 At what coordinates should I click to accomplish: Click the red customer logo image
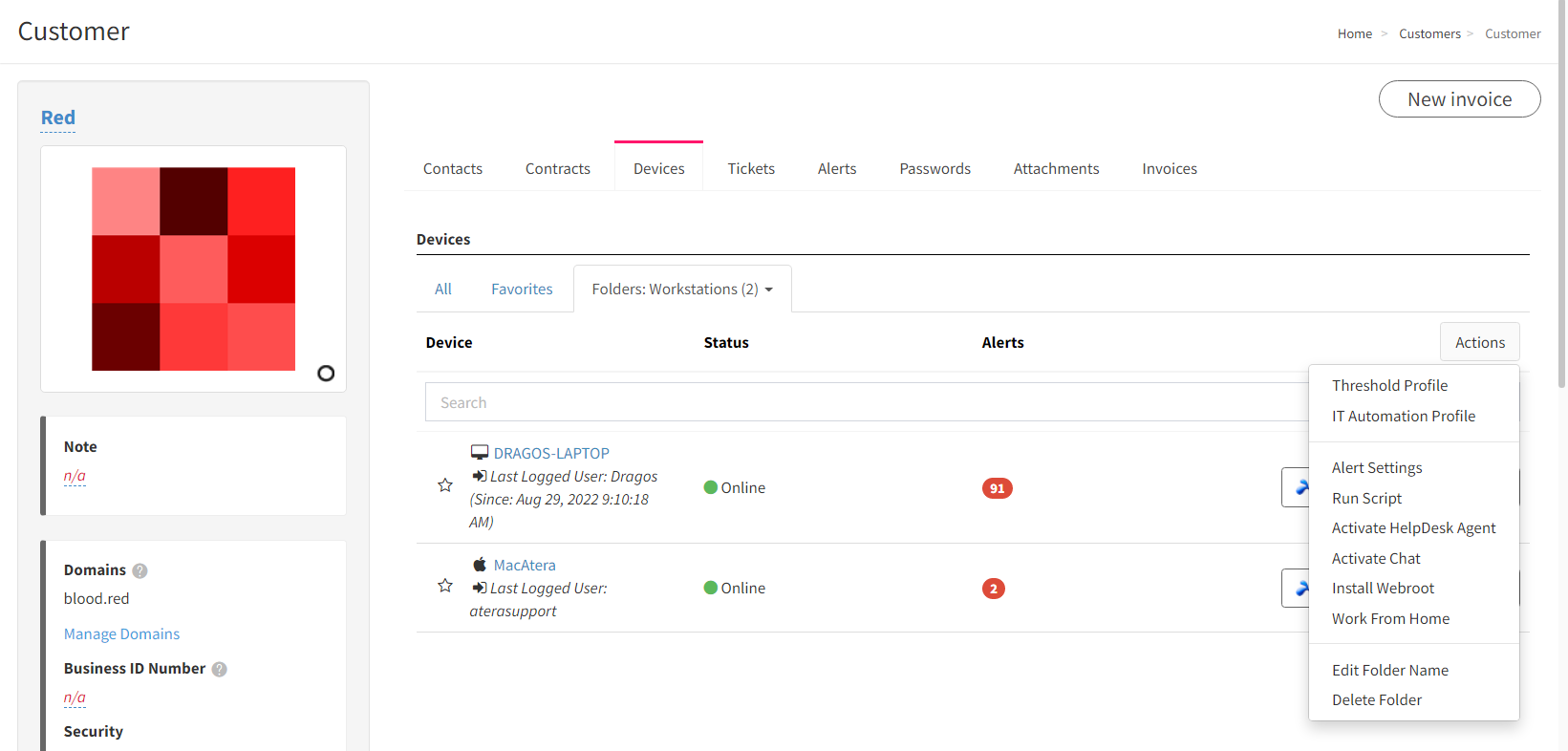point(193,268)
